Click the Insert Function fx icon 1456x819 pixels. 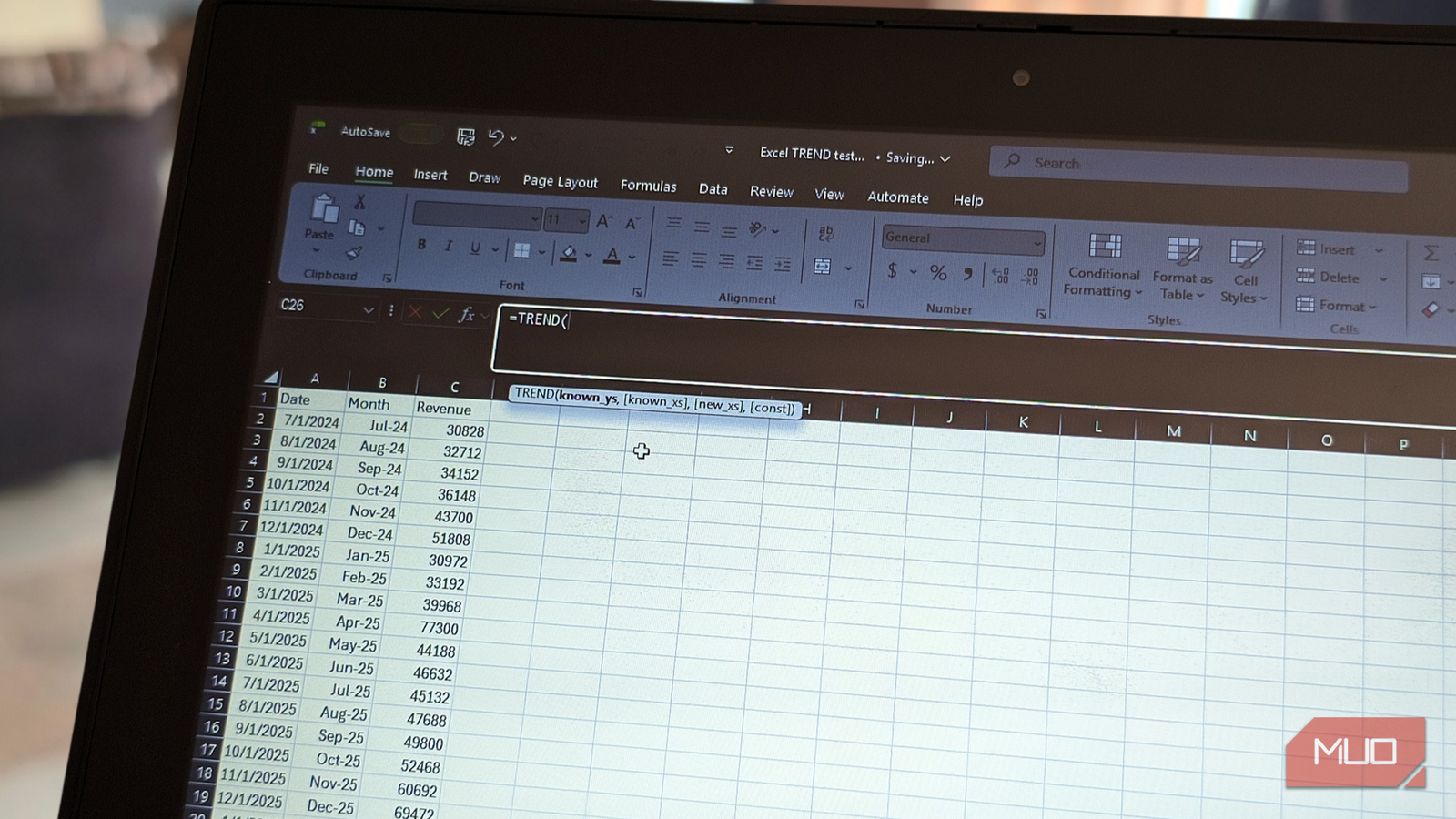[x=467, y=315]
